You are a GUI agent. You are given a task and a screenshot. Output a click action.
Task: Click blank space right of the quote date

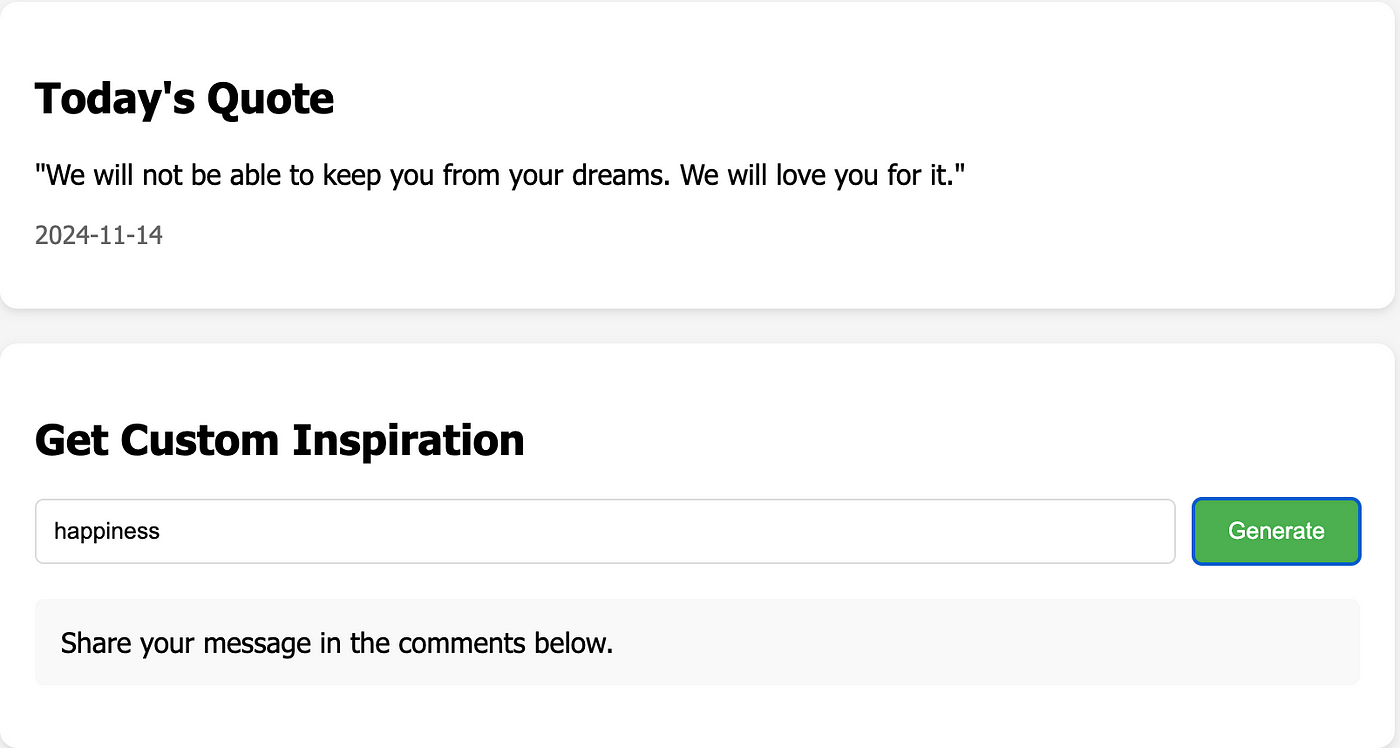700,236
